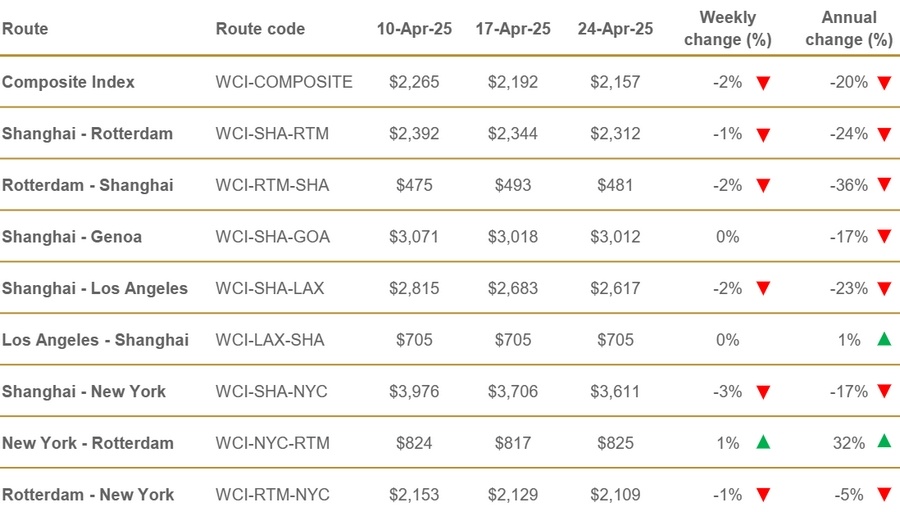Click the WCI-SHA-LAX route code cell
The image size is (900, 512).
pos(272,288)
